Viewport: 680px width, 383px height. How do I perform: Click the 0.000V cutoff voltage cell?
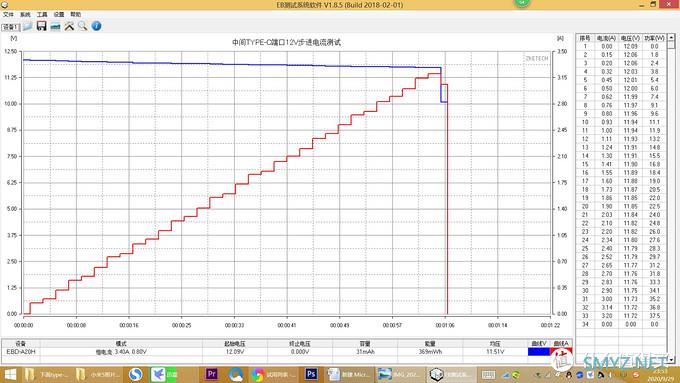[x=300, y=351]
